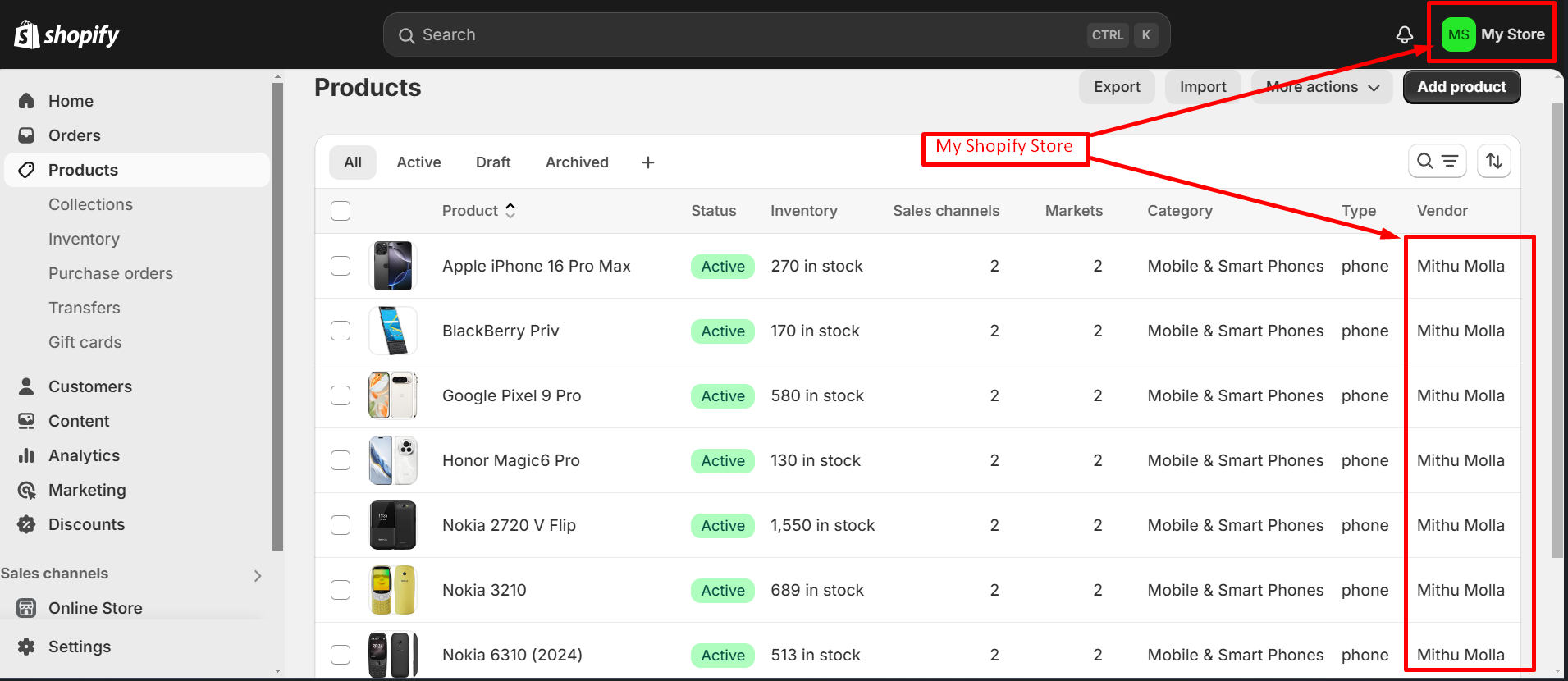The height and width of the screenshot is (681, 1568).
Task: Open the More actions dropdown
Action: [1321, 87]
